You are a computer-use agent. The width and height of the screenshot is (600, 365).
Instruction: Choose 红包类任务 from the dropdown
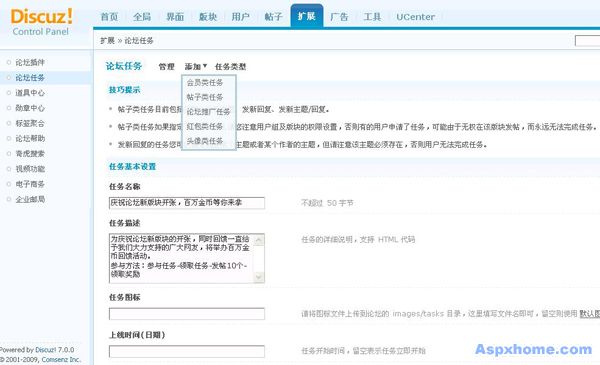point(205,126)
